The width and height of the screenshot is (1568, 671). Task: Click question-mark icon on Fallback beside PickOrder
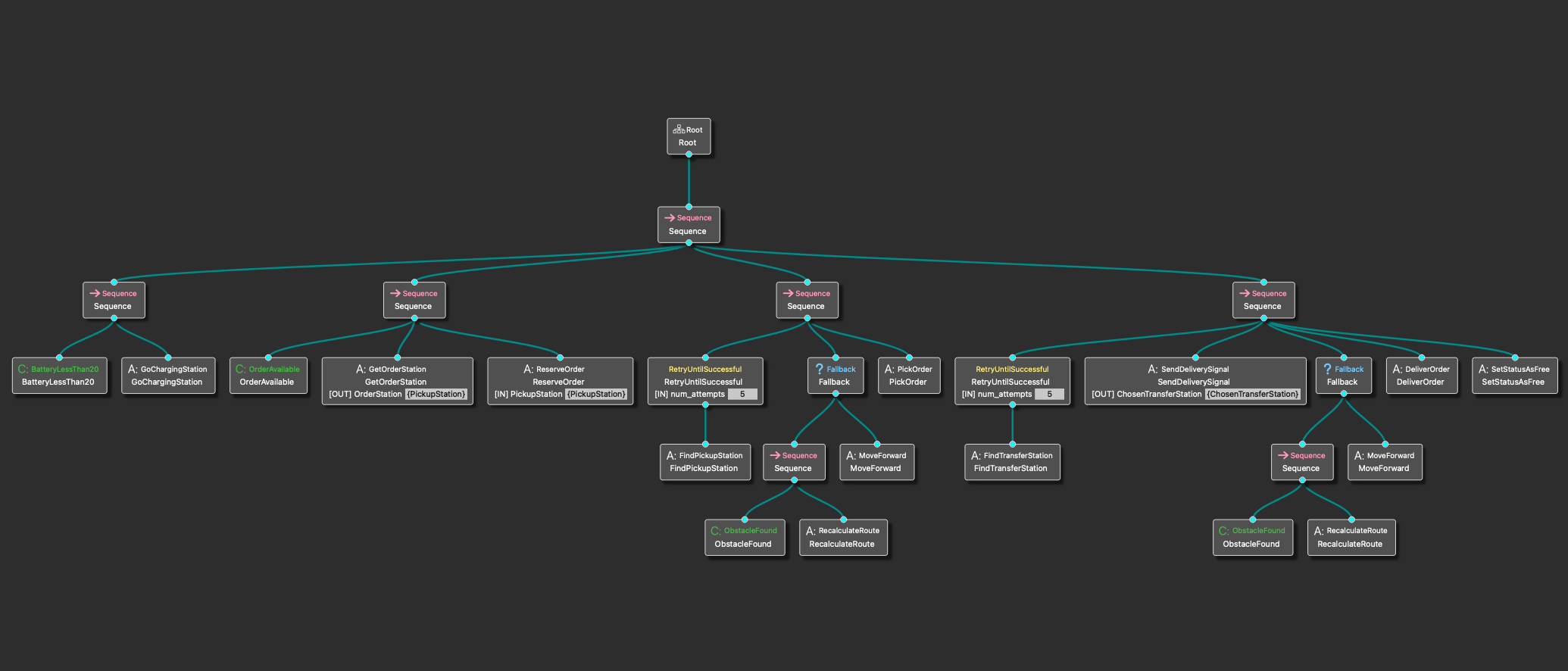[x=819, y=369]
